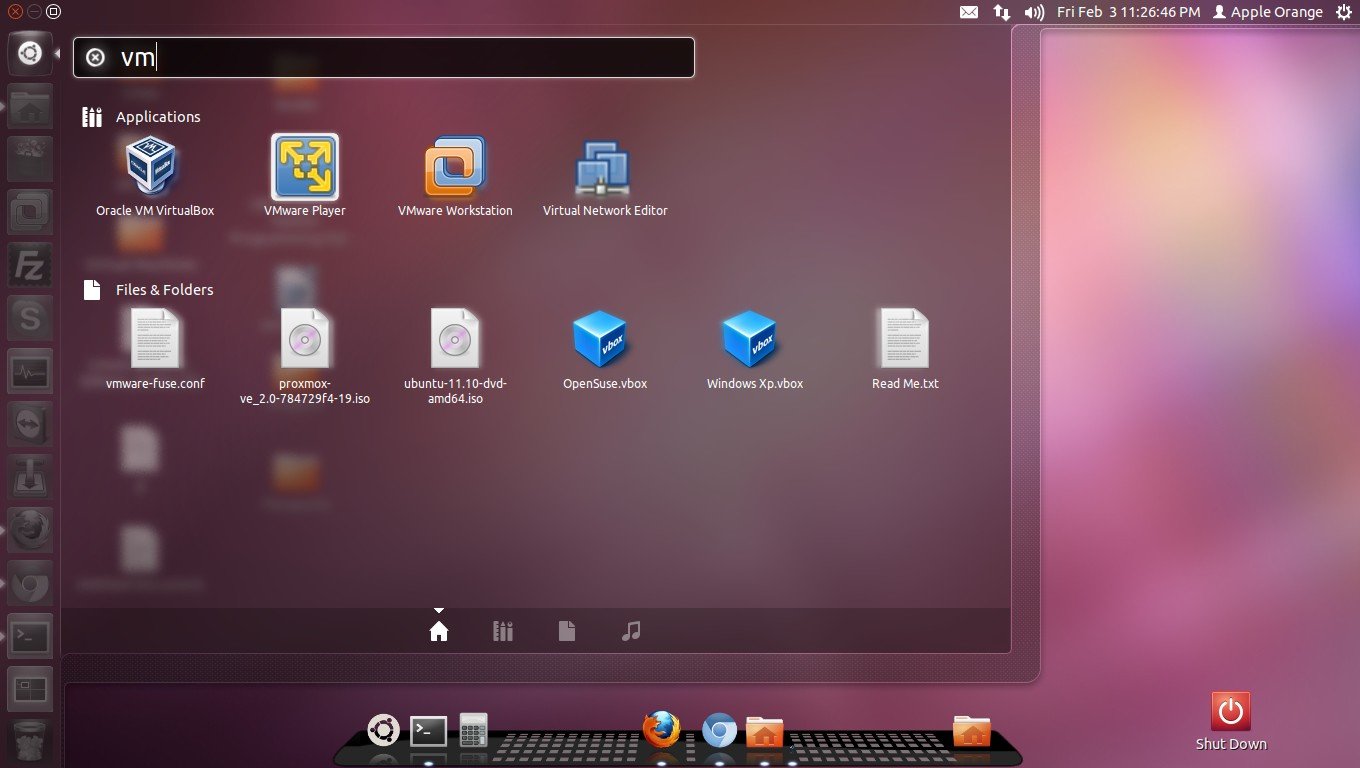Open home folder beside Chromium on dock

click(x=765, y=731)
